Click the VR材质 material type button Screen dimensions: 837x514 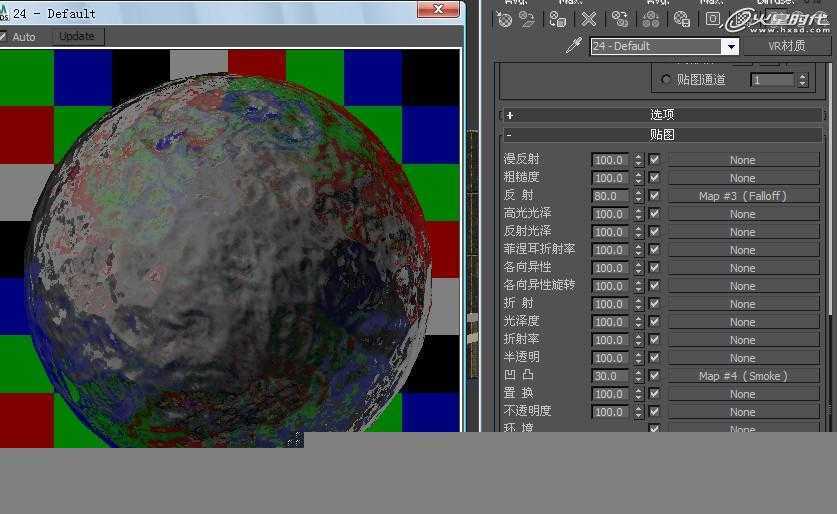786,46
